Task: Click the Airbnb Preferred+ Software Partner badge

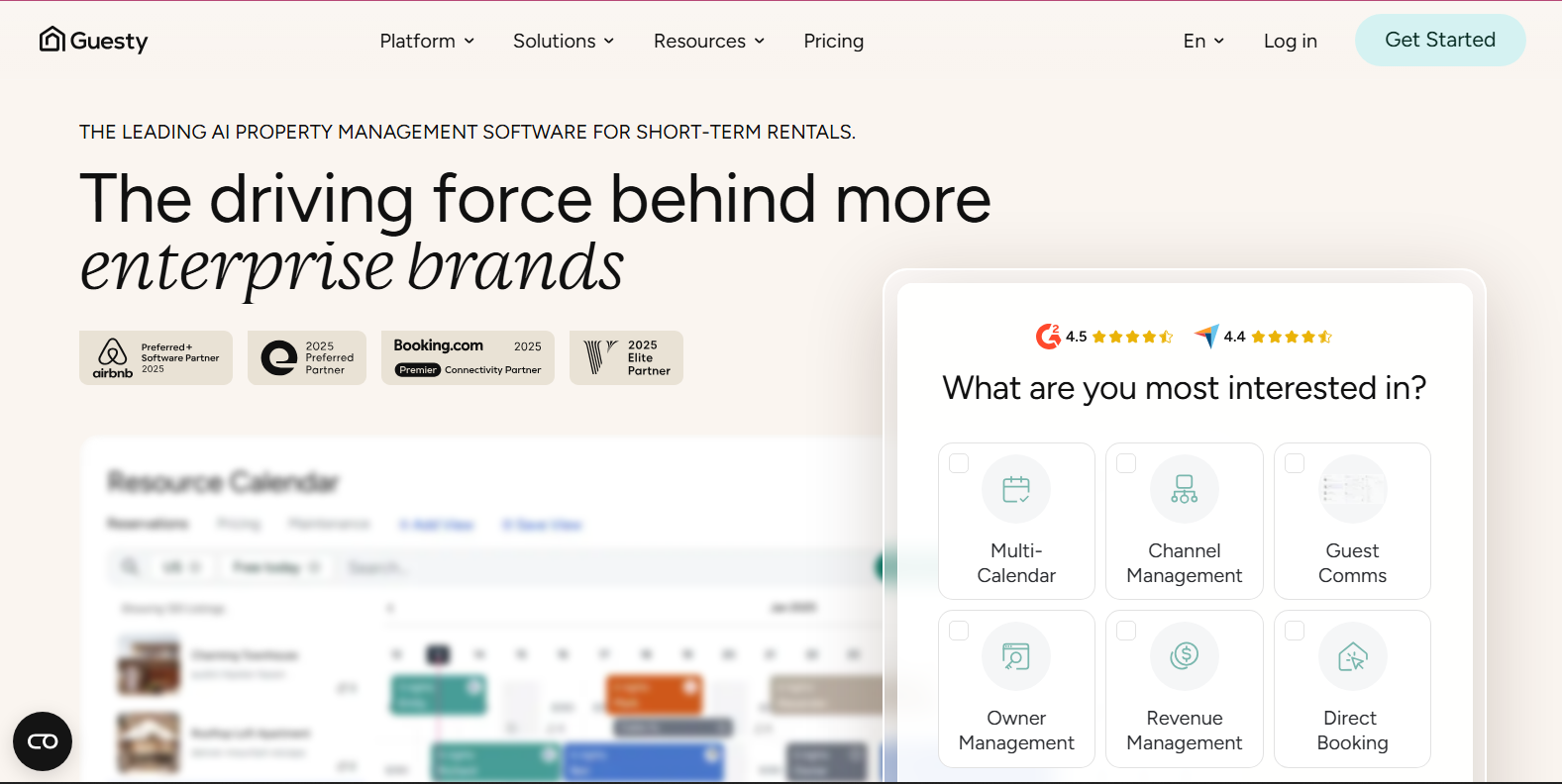Action: (156, 357)
